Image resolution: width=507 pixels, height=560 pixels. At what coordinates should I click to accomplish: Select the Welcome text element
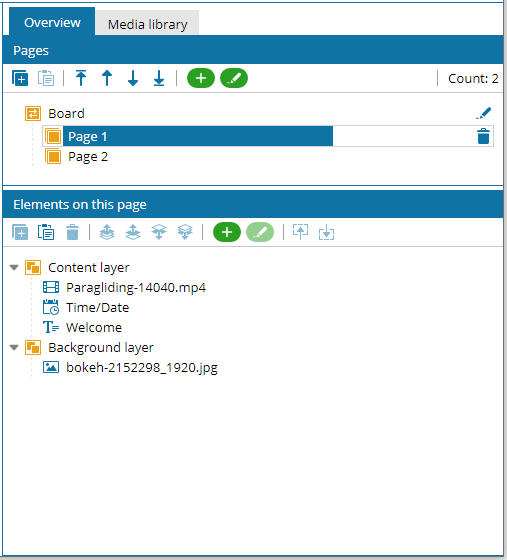(94, 328)
